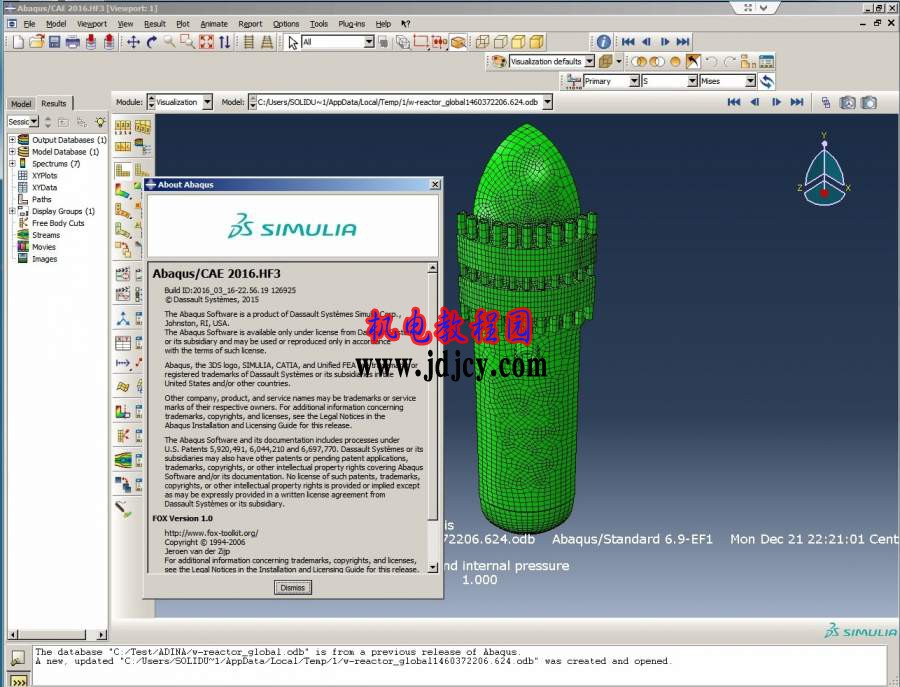Expand the Model Database tree node

click(12, 152)
